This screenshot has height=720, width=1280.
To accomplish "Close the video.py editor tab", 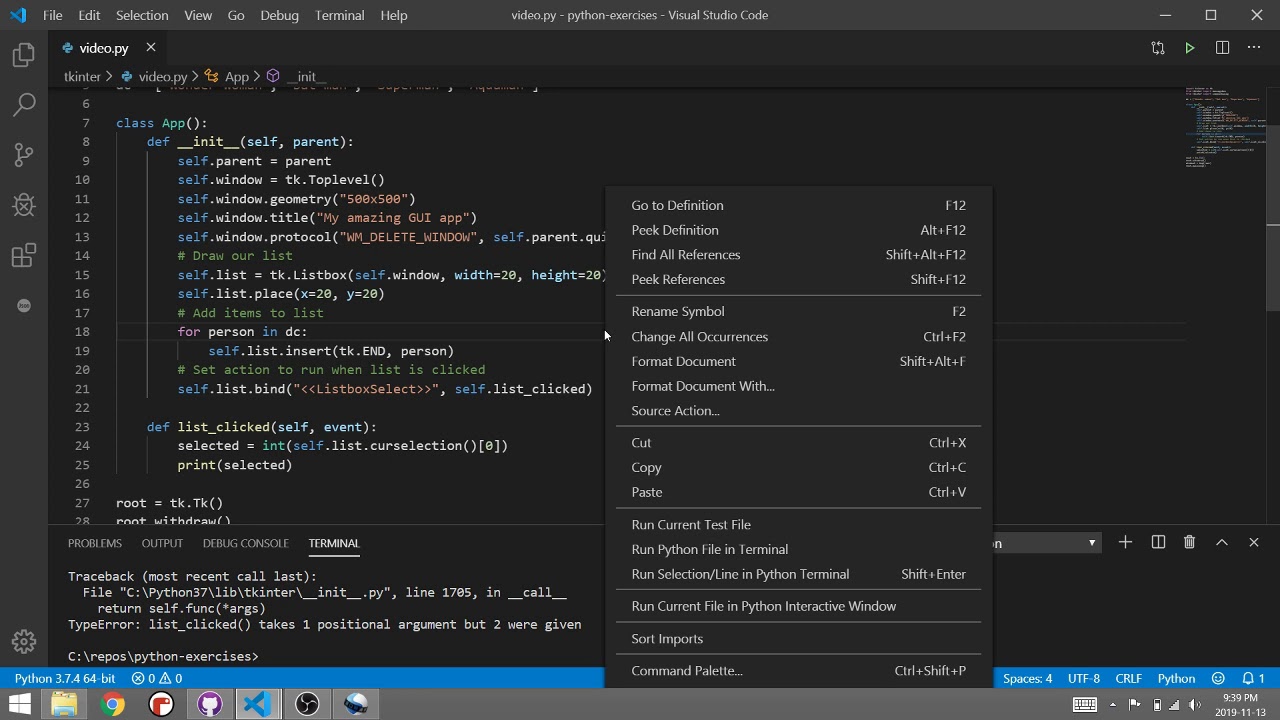I will point(151,48).
